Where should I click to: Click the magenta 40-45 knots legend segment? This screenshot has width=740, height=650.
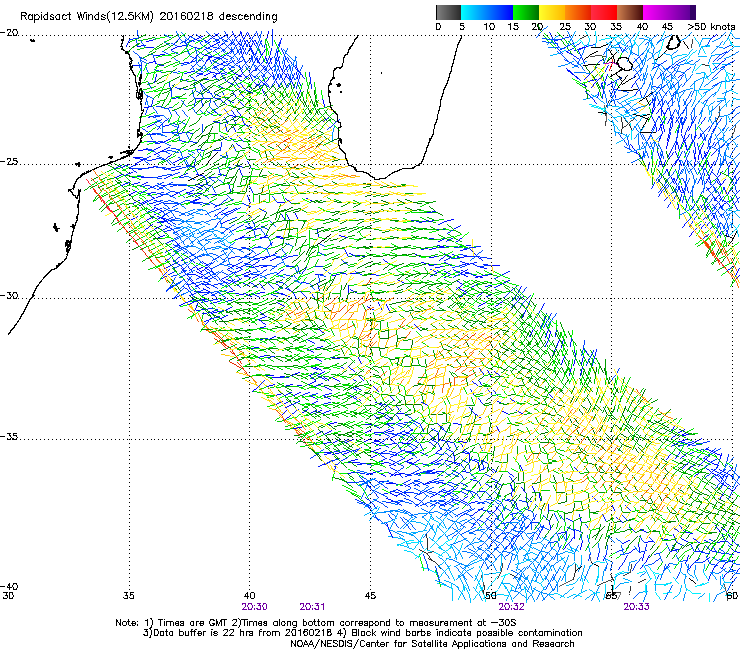point(656,12)
